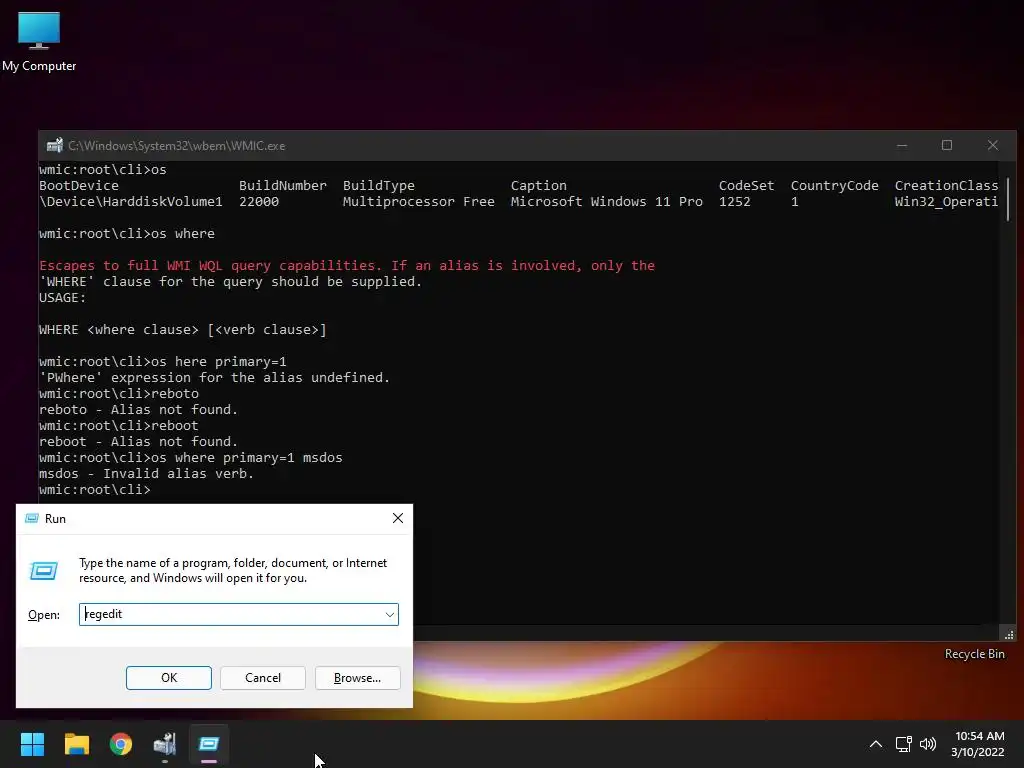Click the Open text field containing regedit
The height and width of the screenshot is (768, 1024).
[x=239, y=614]
